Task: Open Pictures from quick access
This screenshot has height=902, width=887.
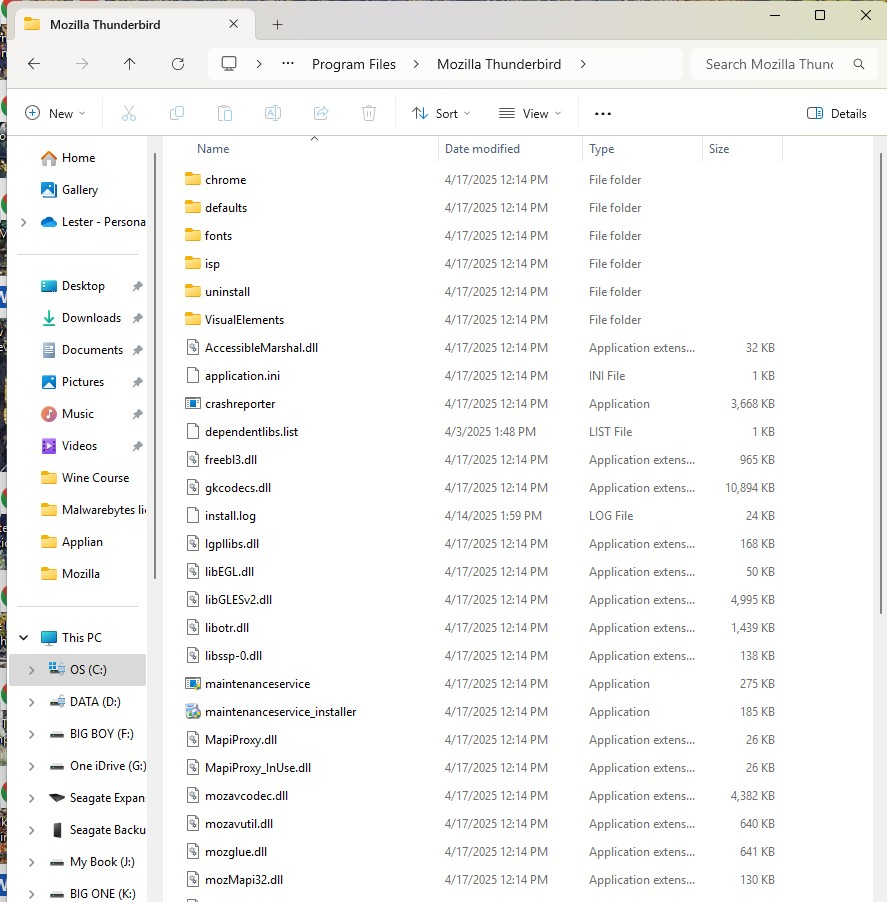Action: coord(73,382)
